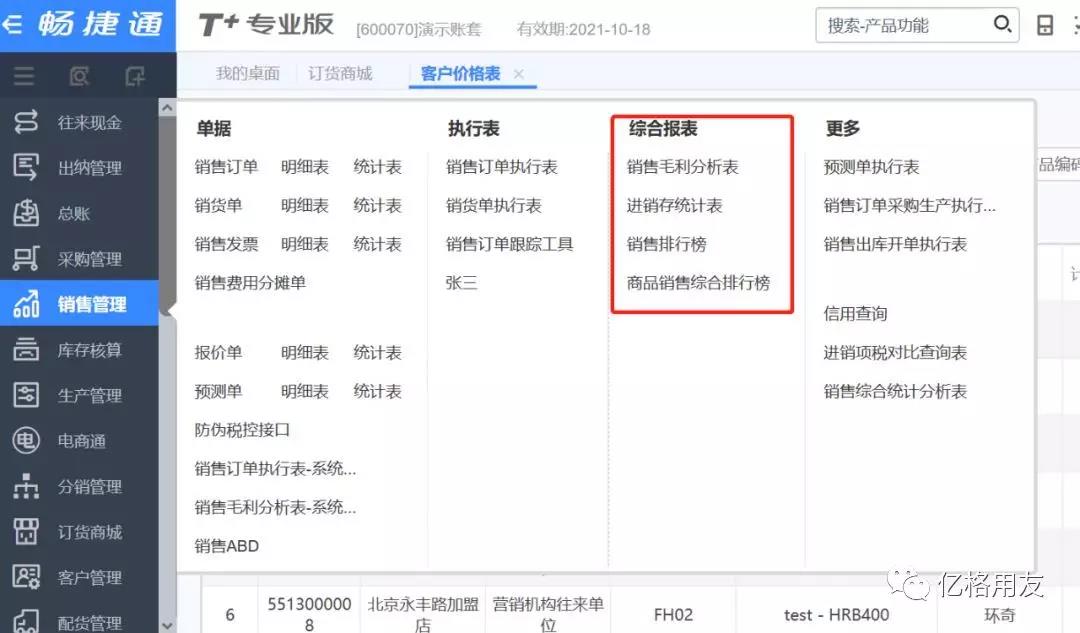The image size is (1080, 633).
Task: Switch to 订货商城 tab
Action: tap(340, 74)
